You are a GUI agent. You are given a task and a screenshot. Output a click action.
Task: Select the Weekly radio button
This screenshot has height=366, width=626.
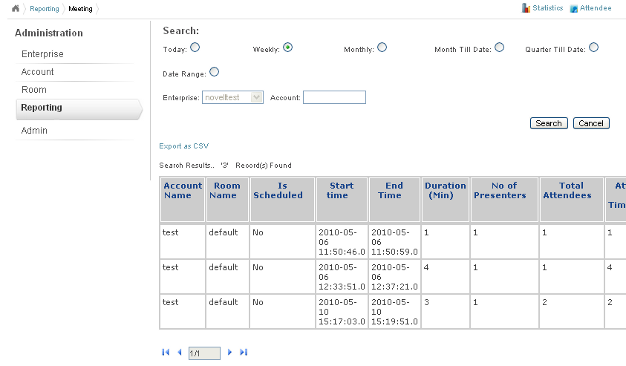point(288,47)
